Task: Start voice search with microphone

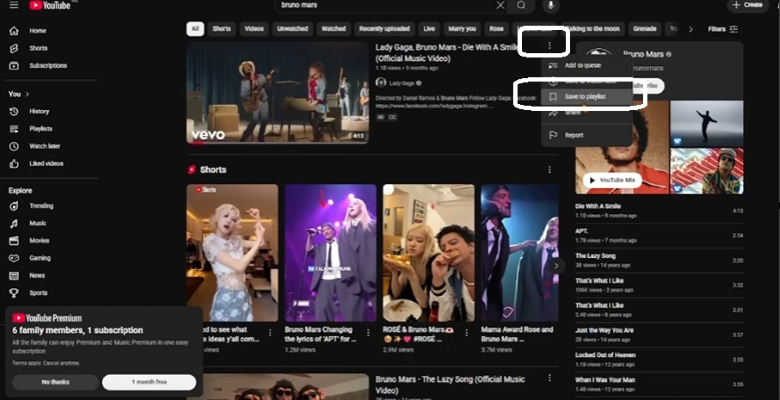Action: [x=551, y=5]
